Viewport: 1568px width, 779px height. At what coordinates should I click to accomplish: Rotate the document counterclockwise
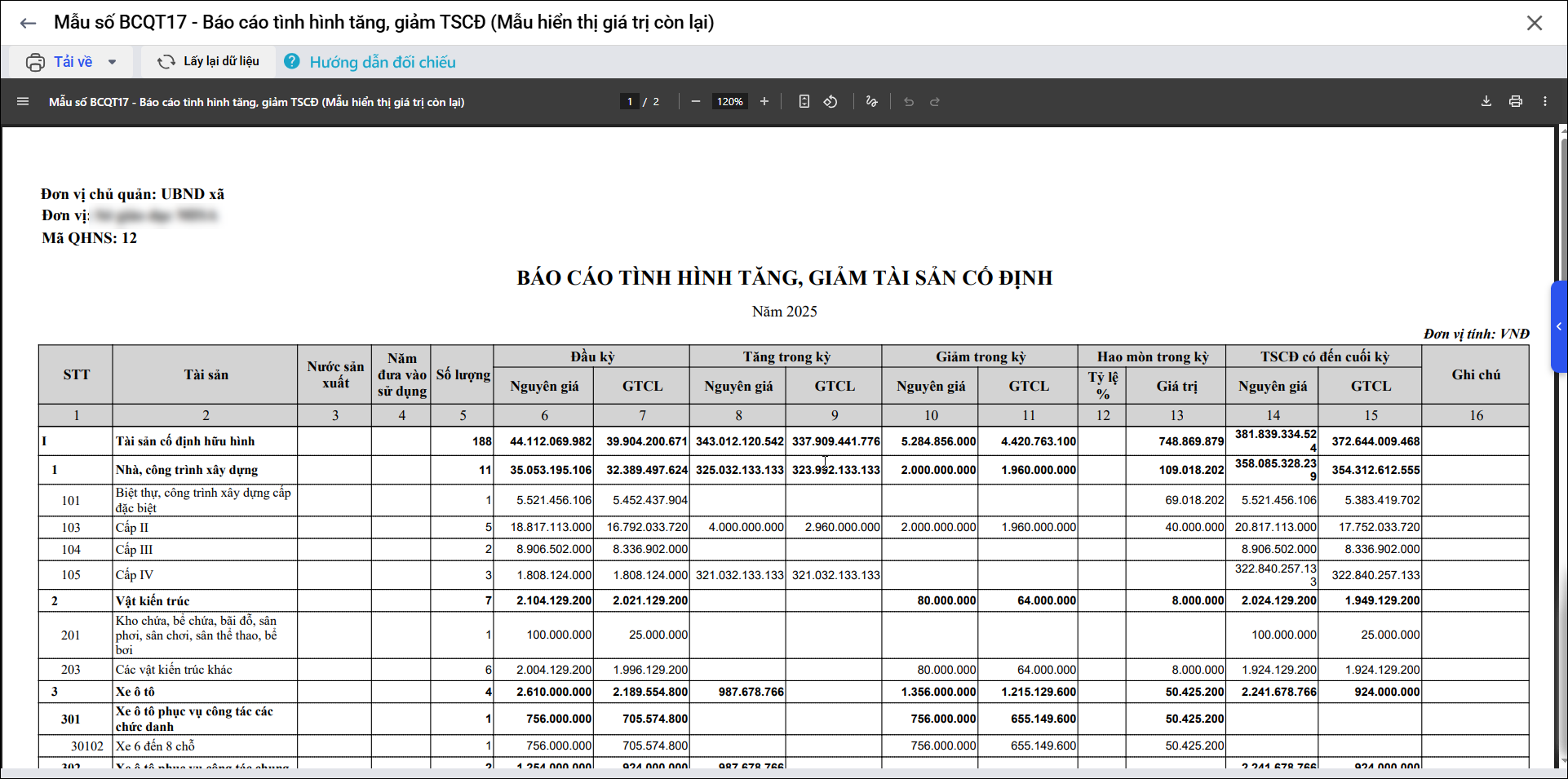pyautogui.click(x=831, y=102)
